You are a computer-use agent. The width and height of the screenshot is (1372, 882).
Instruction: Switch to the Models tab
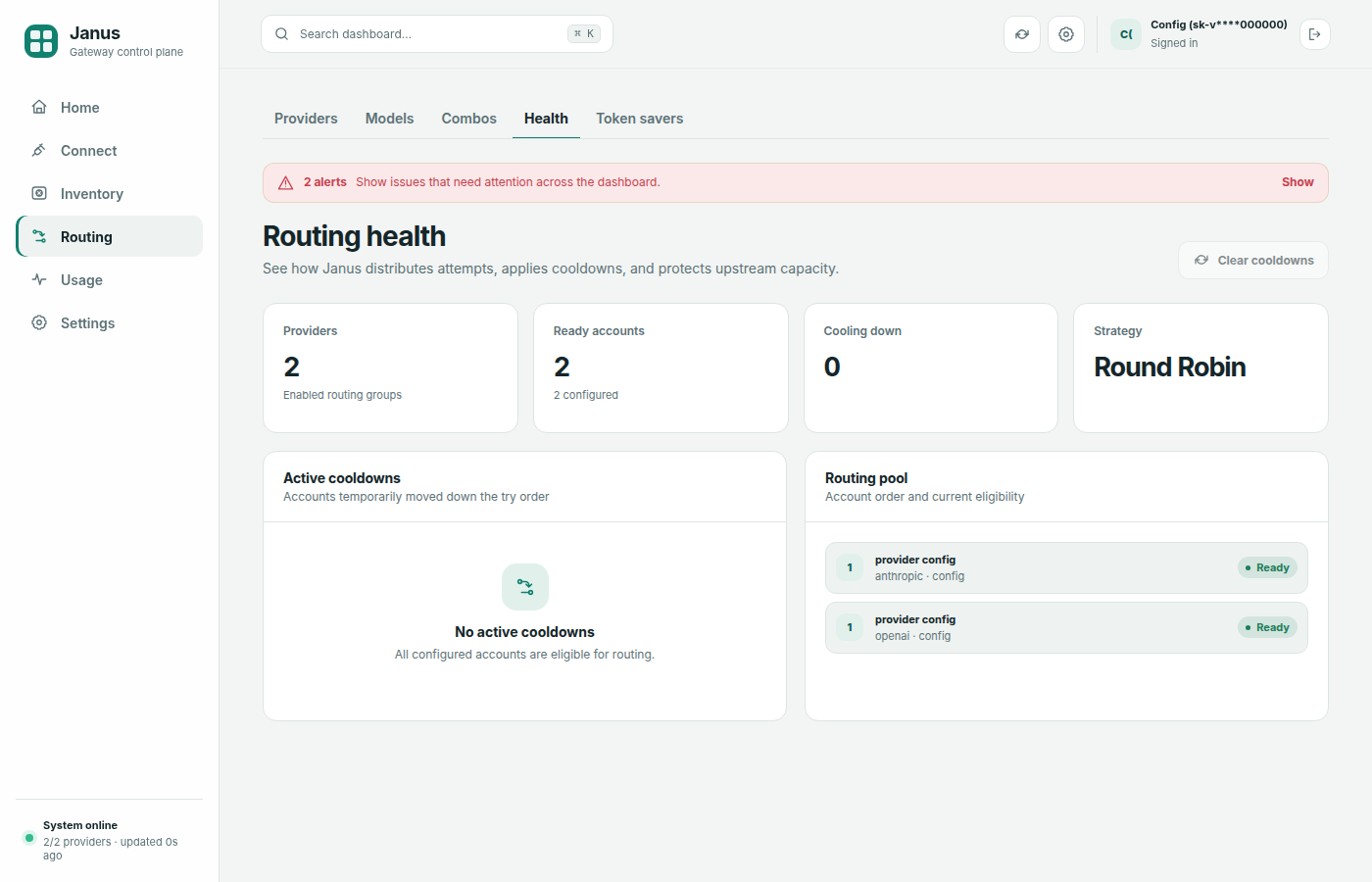click(x=389, y=119)
